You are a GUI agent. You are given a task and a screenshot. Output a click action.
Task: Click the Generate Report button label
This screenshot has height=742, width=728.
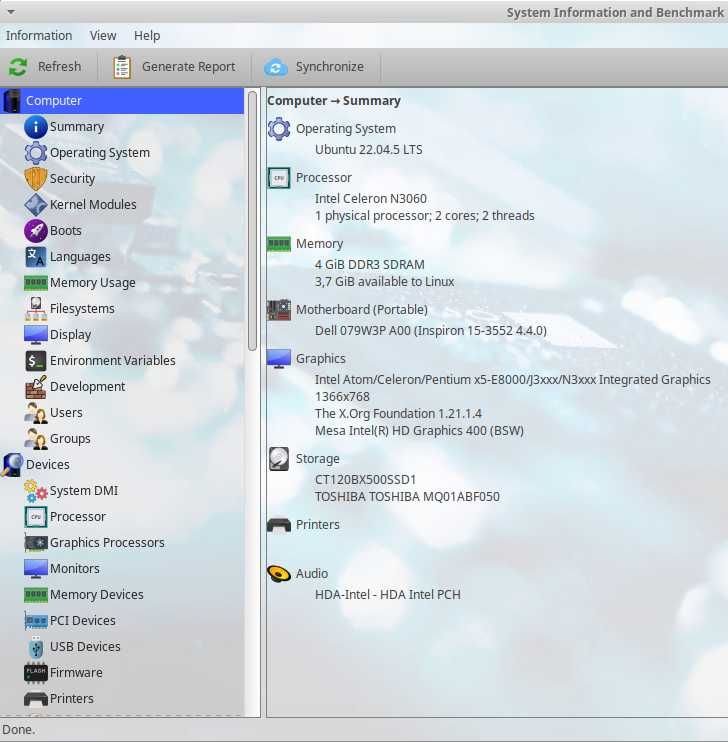point(188,67)
